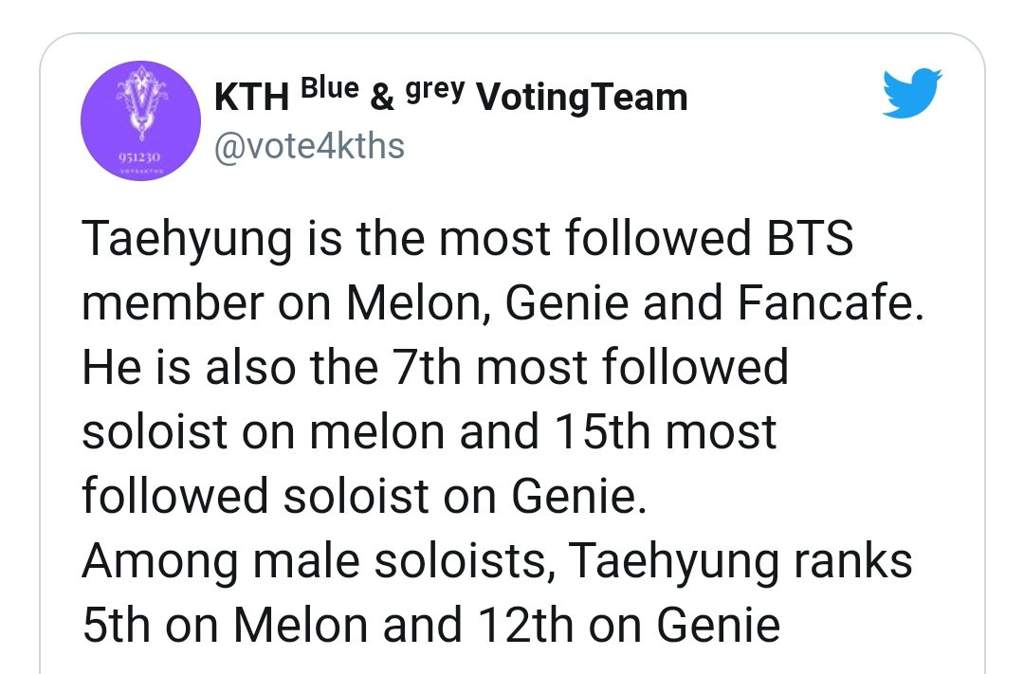Click Melon, in the second tweet line

point(419,304)
